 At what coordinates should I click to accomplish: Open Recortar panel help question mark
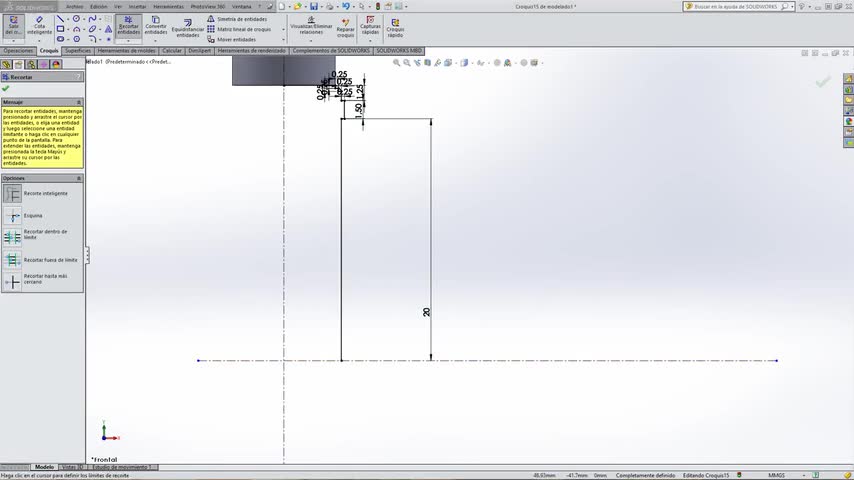79,77
